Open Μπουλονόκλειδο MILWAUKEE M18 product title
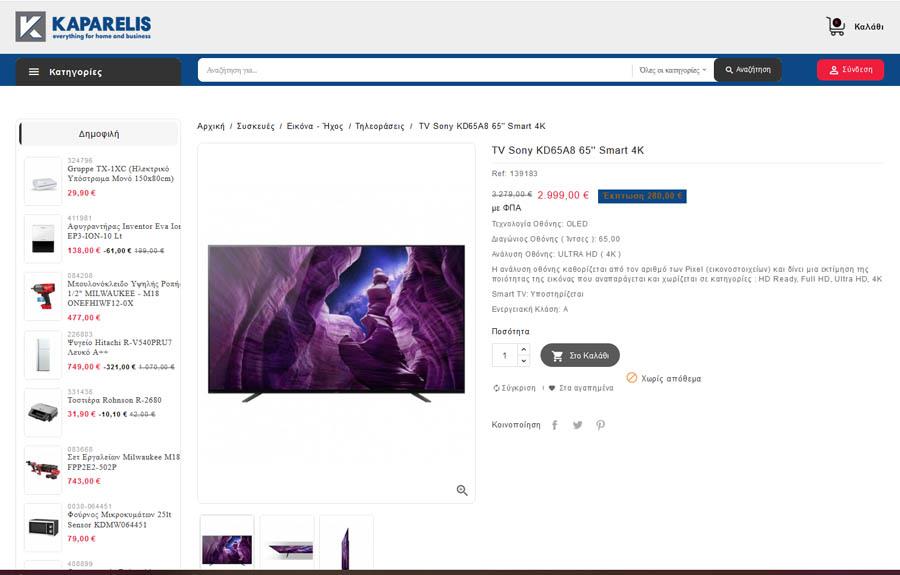Screen dimensions: 900x575 123,293
